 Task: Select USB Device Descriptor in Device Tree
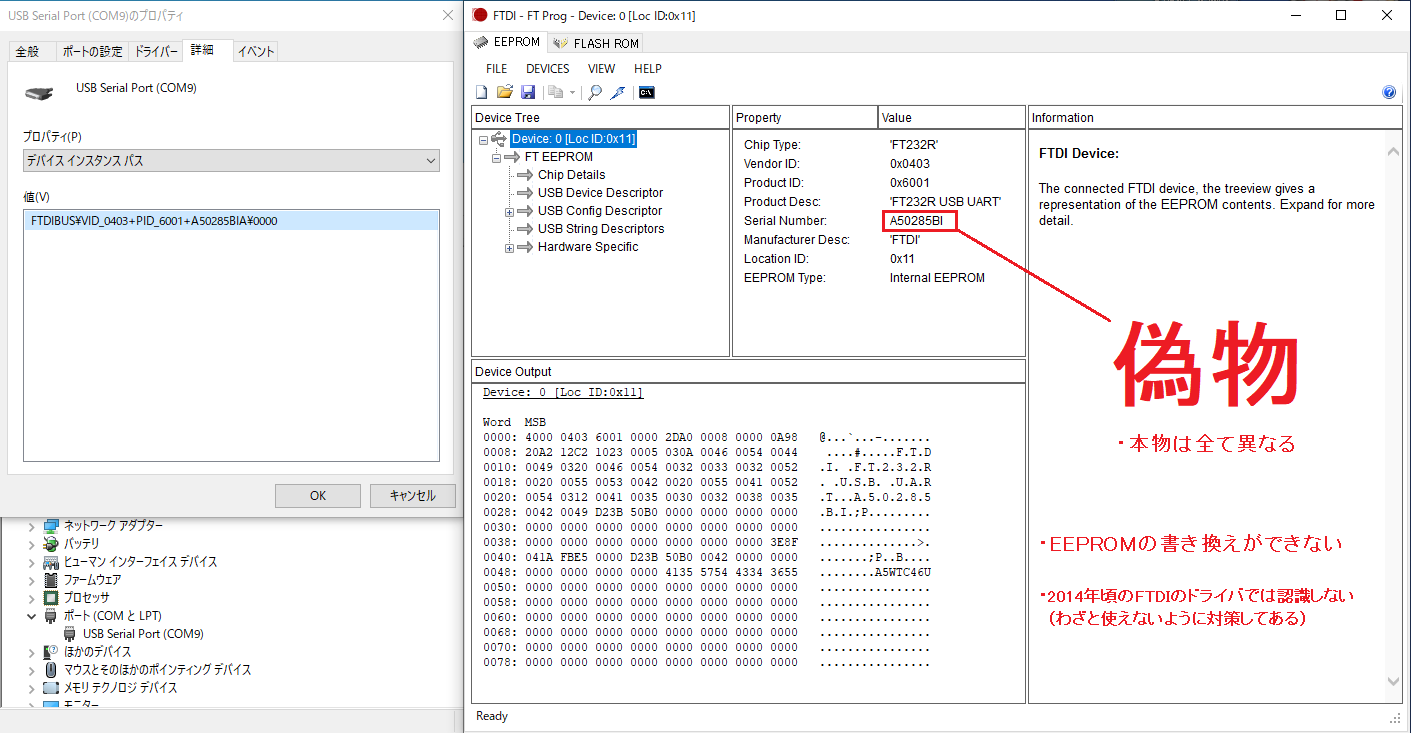(x=600, y=193)
